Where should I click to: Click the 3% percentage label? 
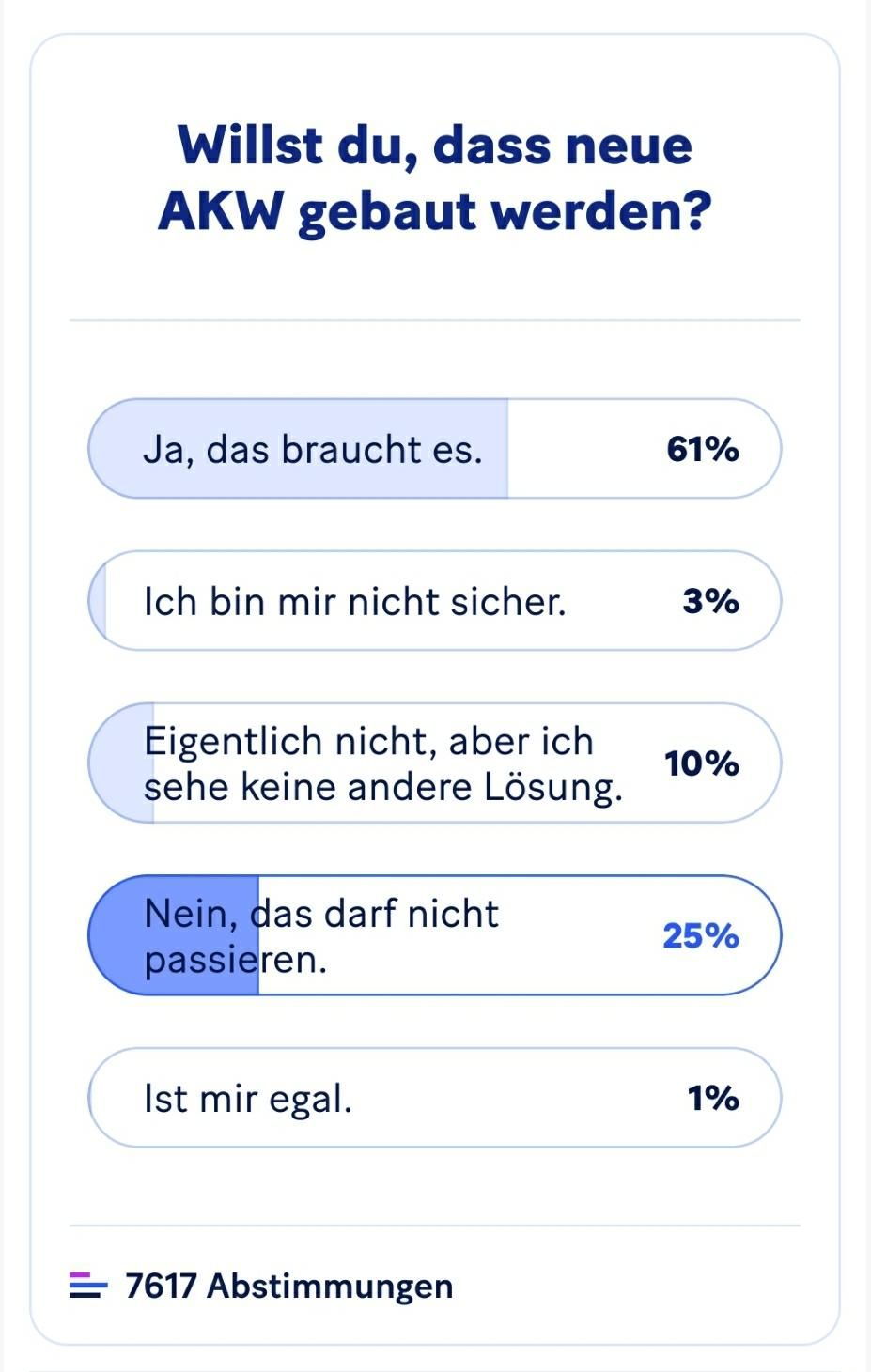pyautogui.click(x=709, y=601)
